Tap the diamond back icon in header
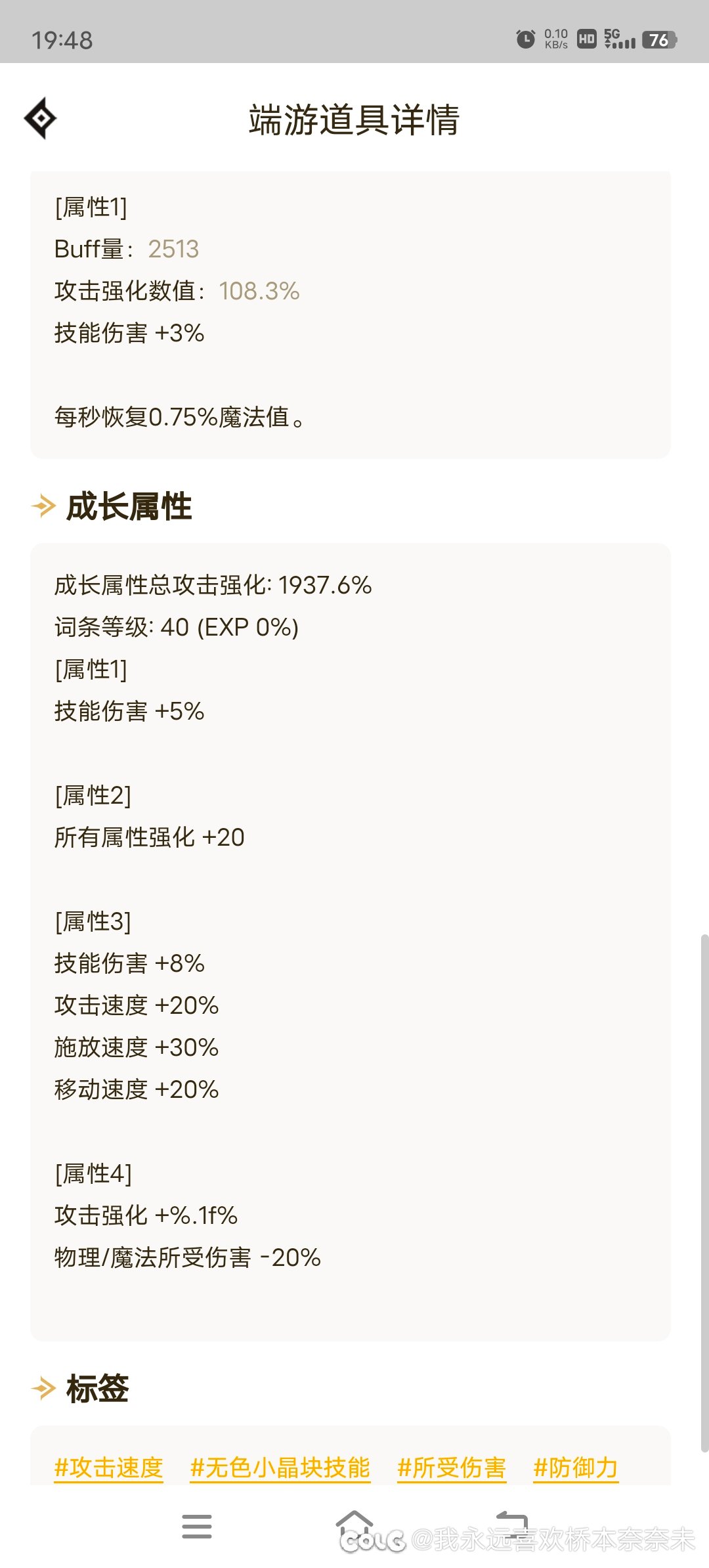Image resolution: width=709 pixels, height=1568 pixels. pyautogui.click(x=41, y=119)
